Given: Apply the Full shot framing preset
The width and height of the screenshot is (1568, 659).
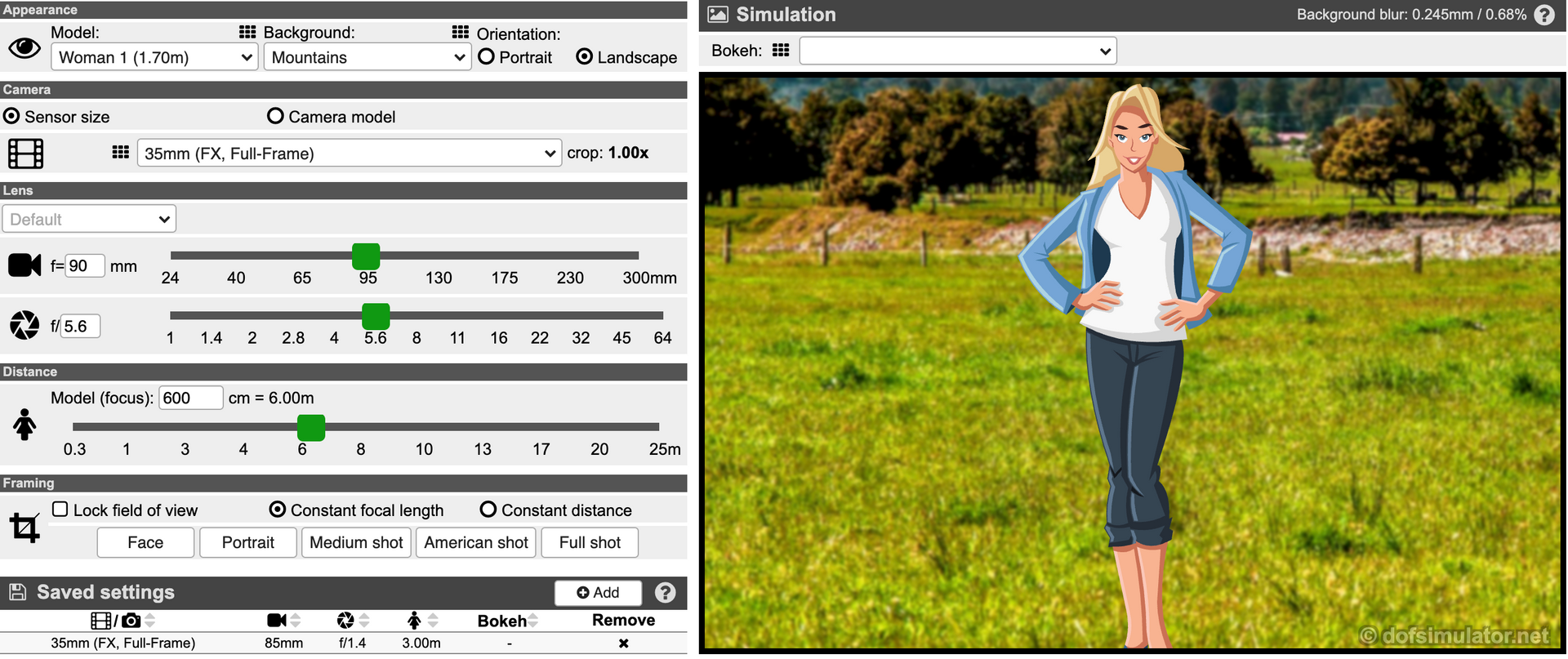Looking at the screenshot, I should click(x=590, y=543).
